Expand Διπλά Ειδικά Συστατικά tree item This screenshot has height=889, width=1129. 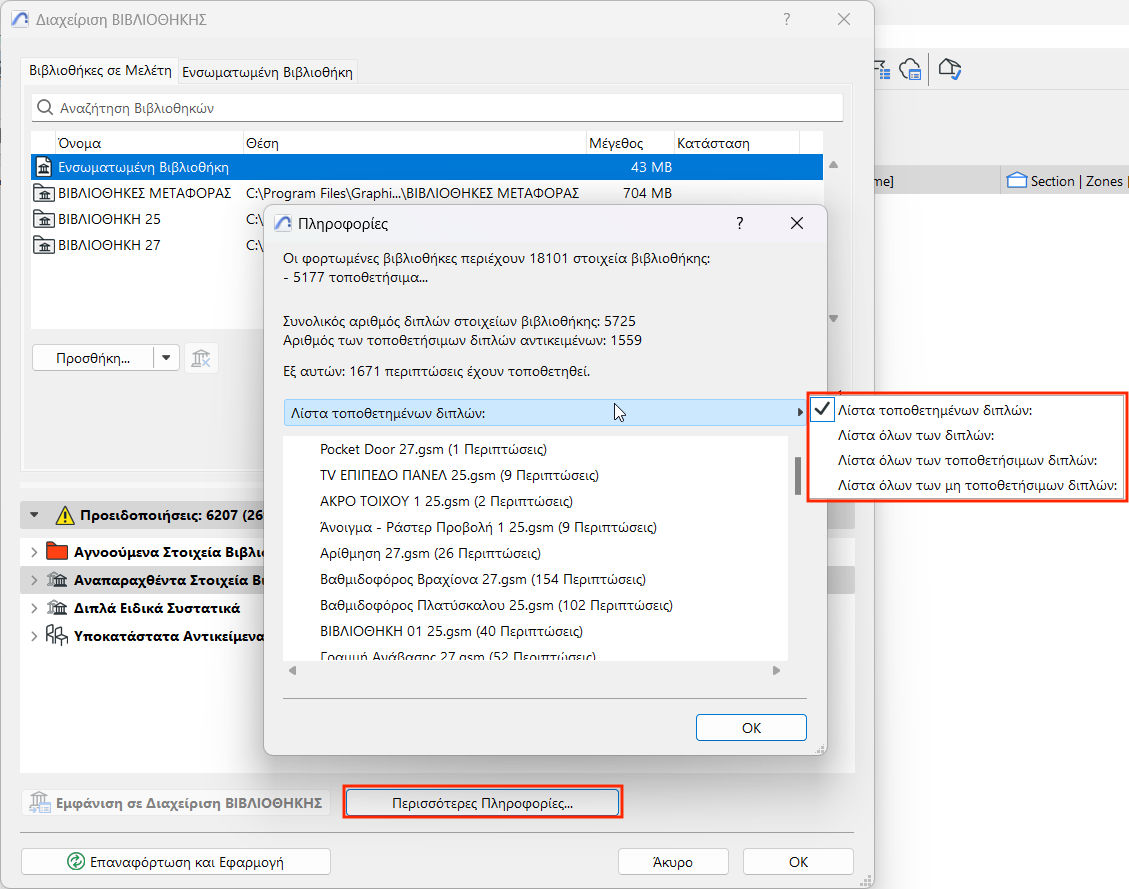pyautogui.click(x=34, y=608)
